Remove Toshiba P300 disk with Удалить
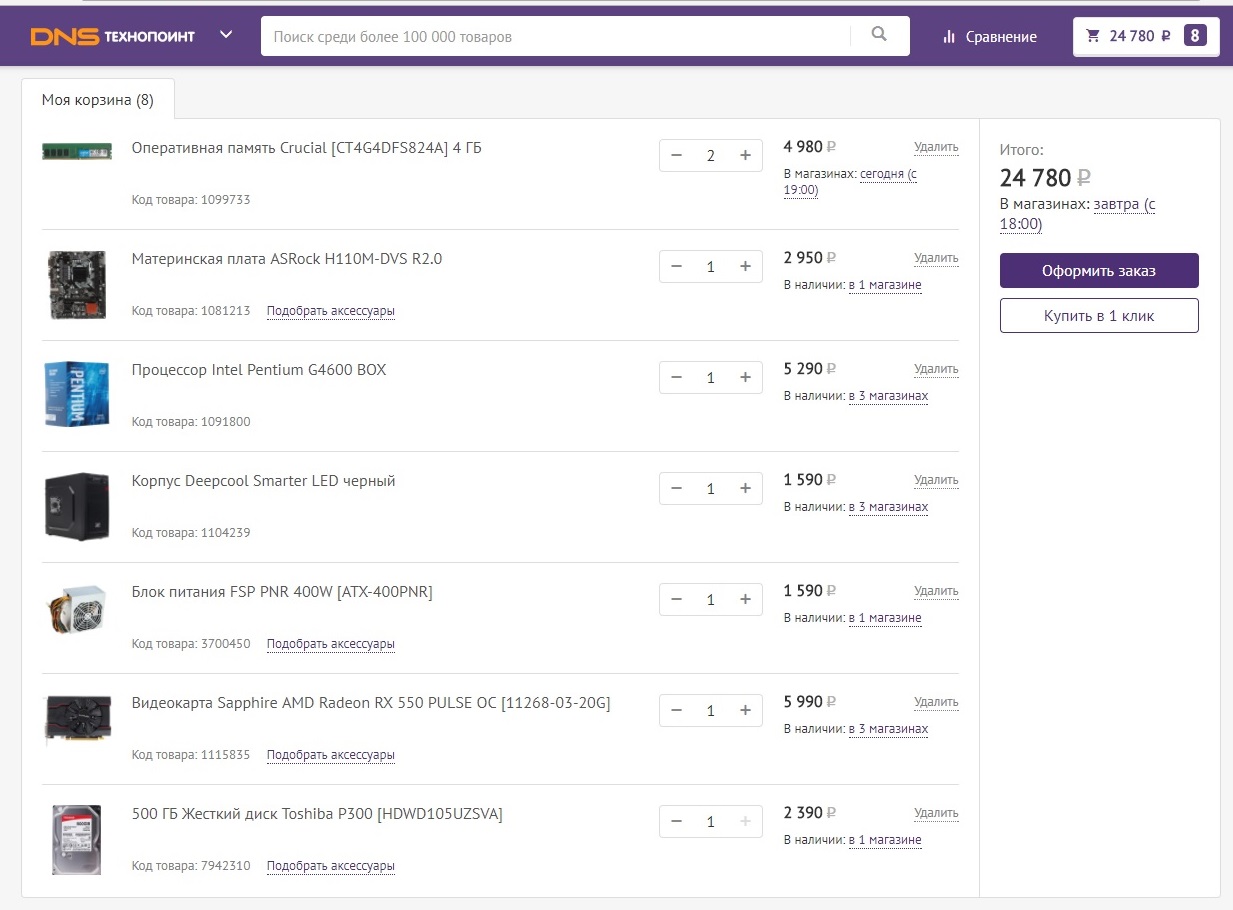 click(936, 813)
